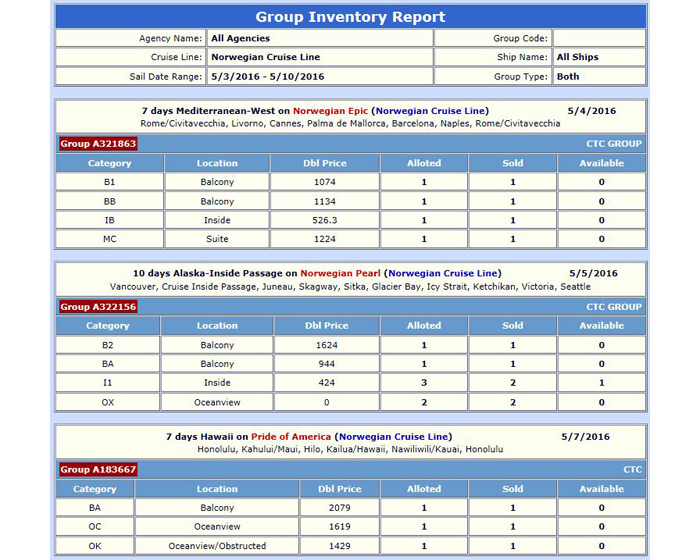Click the Alaska itinerary starting with Vancouver

[350, 287]
